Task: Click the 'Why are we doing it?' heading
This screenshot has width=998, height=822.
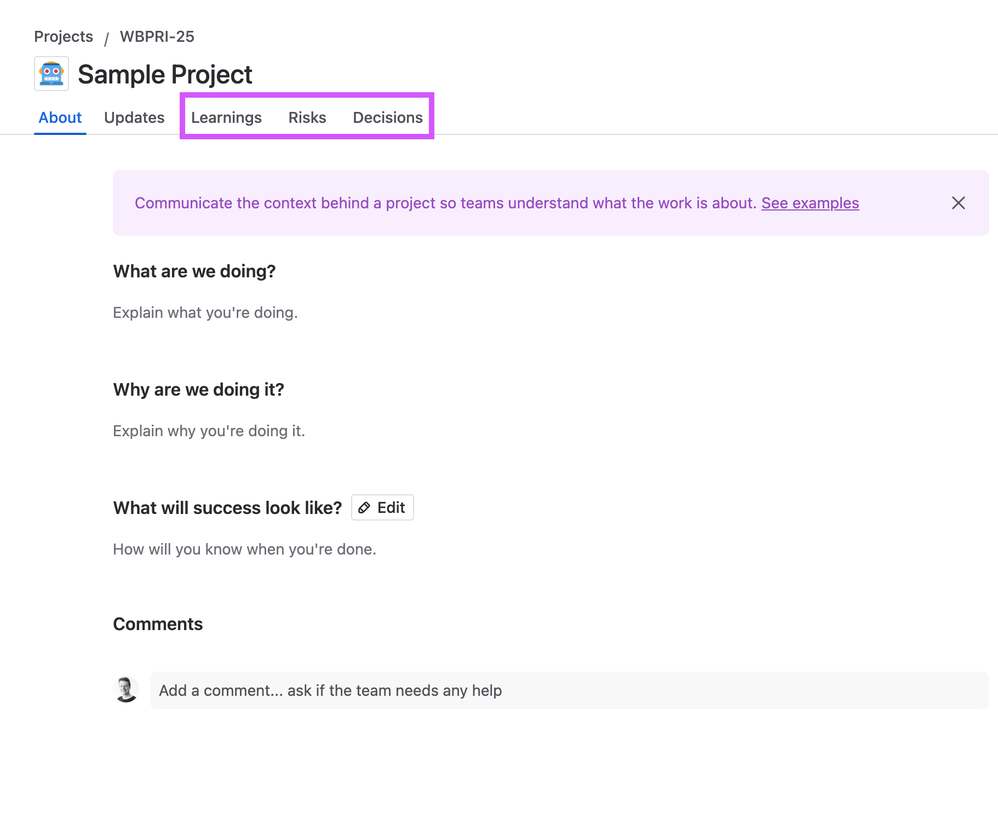Action: (199, 390)
